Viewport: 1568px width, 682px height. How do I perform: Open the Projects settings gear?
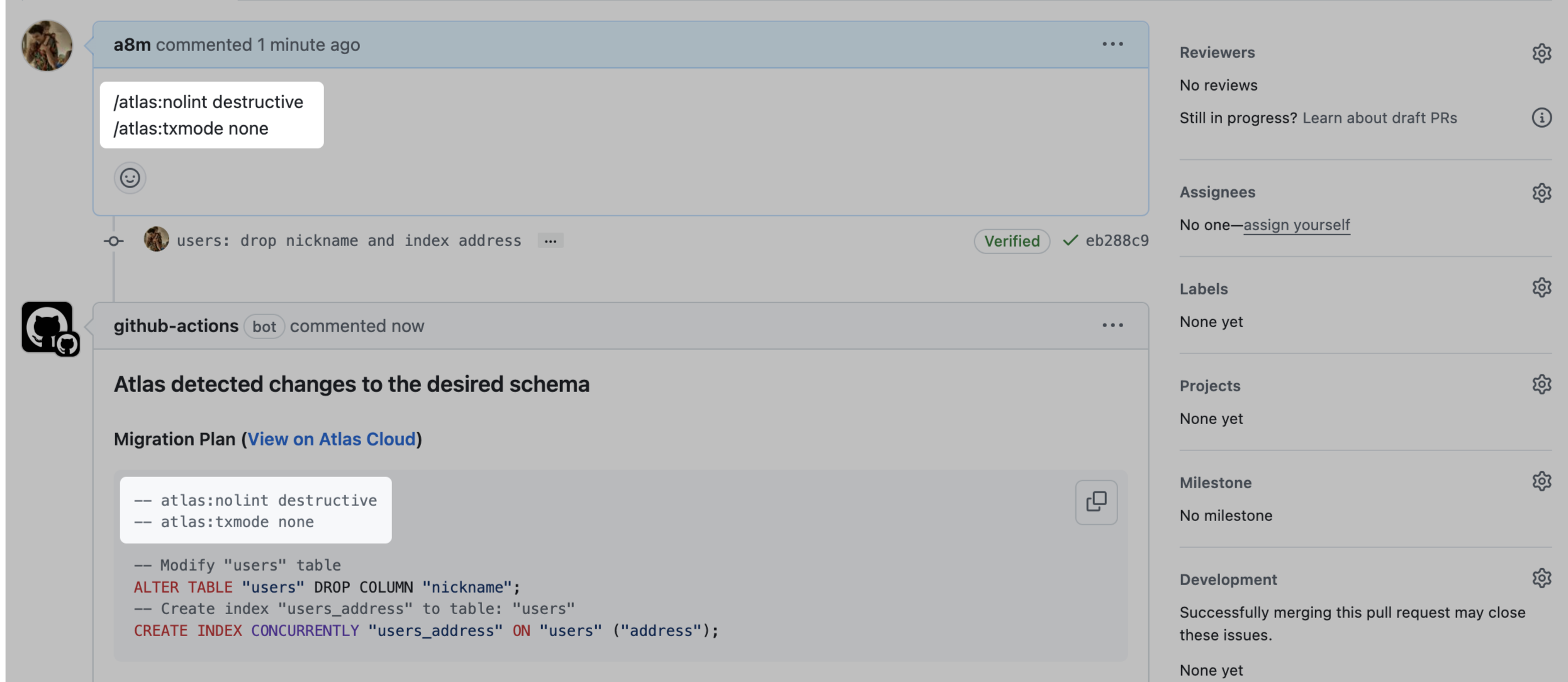(1542, 384)
